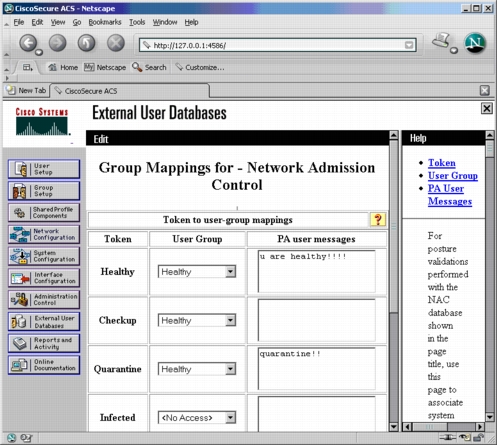The image size is (499, 447).
Task: Click the Checkup PA user message textbox
Action: 317,321
